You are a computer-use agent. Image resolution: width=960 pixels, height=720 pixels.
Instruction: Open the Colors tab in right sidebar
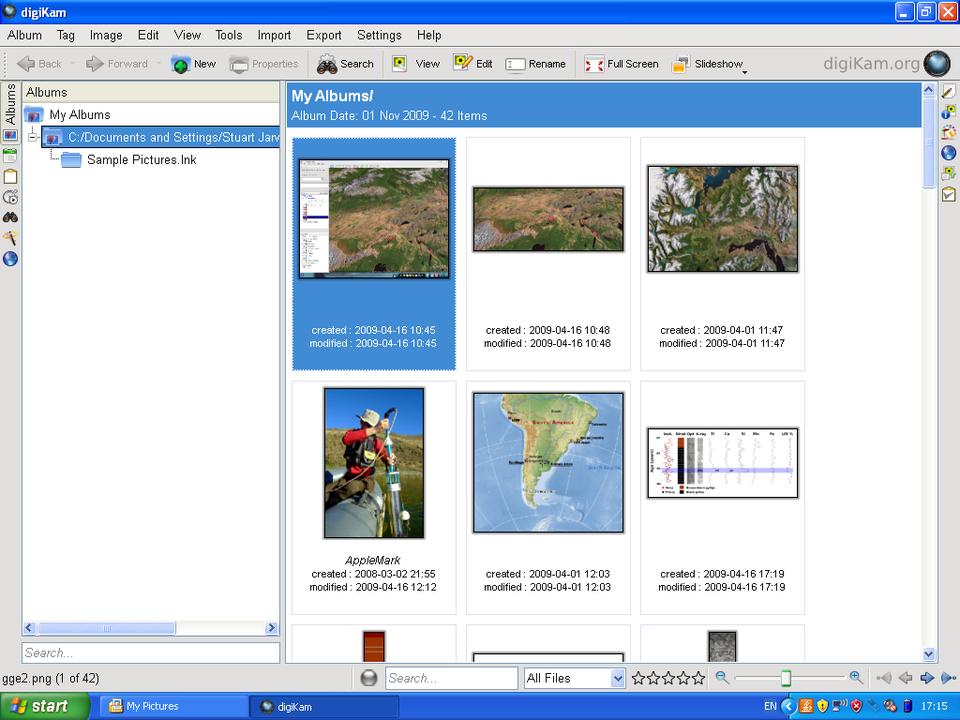(x=949, y=132)
